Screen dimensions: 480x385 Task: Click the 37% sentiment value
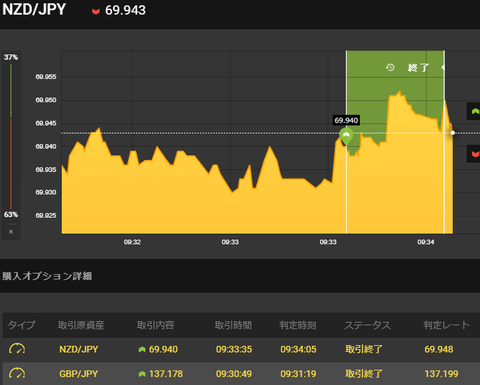[x=11, y=57]
